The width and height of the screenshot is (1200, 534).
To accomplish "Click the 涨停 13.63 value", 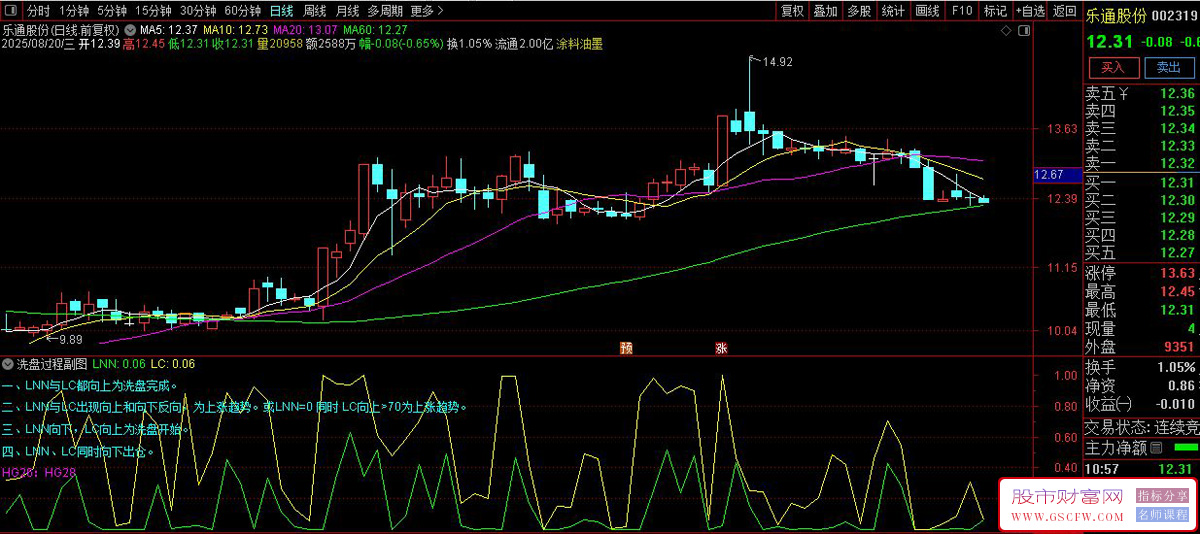I will 1177,273.
